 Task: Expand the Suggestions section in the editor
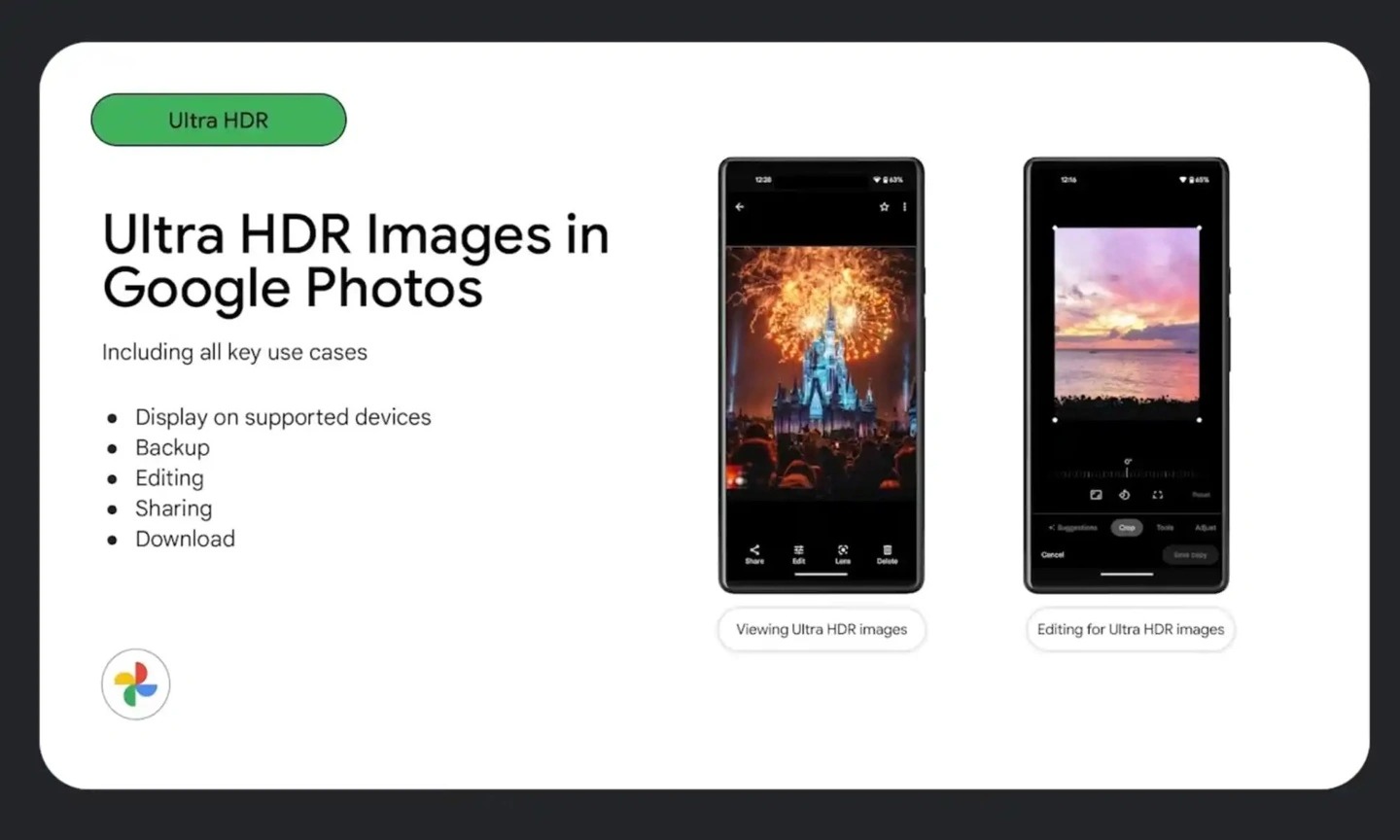[x=1072, y=527]
